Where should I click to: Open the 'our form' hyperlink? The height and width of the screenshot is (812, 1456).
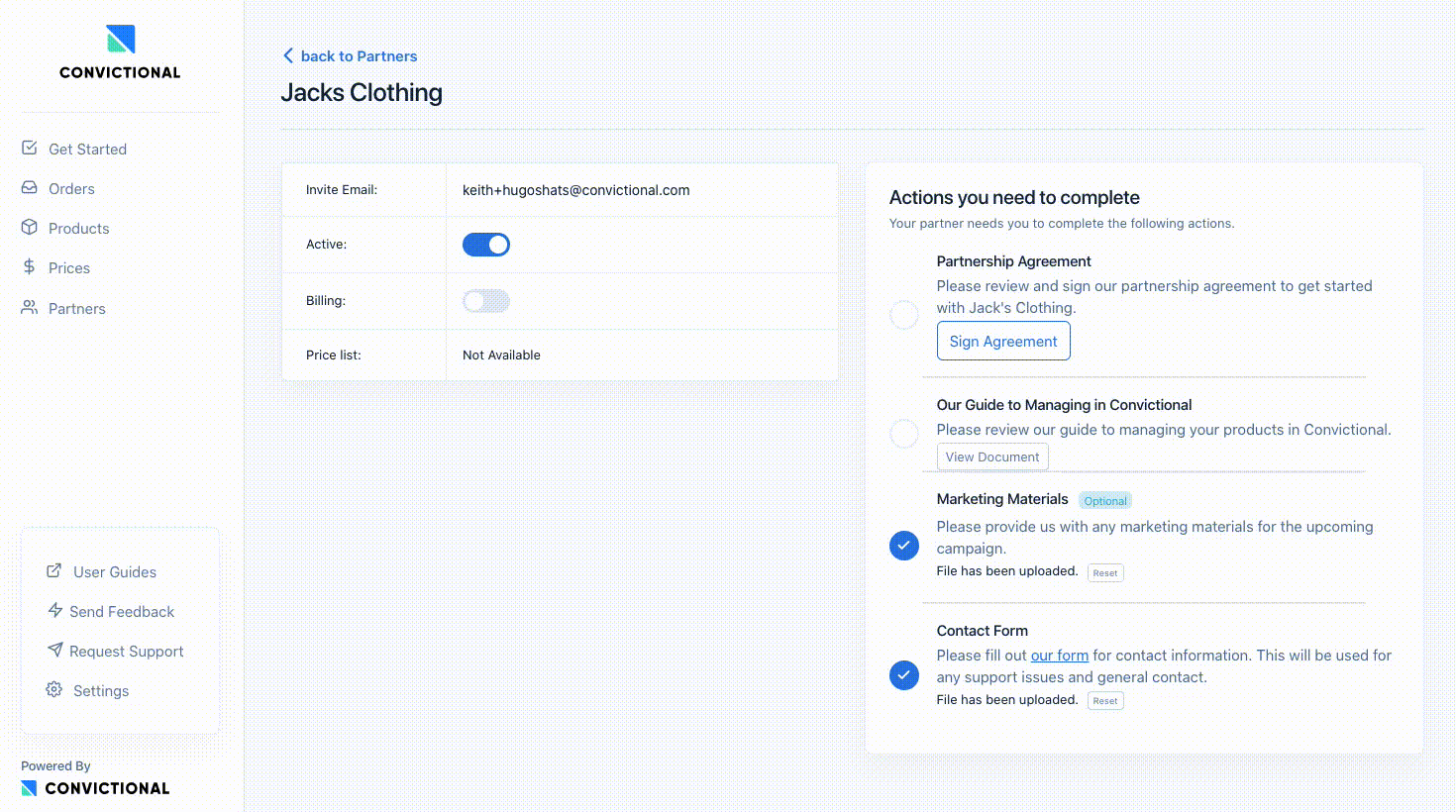(x=1060, y=656)
